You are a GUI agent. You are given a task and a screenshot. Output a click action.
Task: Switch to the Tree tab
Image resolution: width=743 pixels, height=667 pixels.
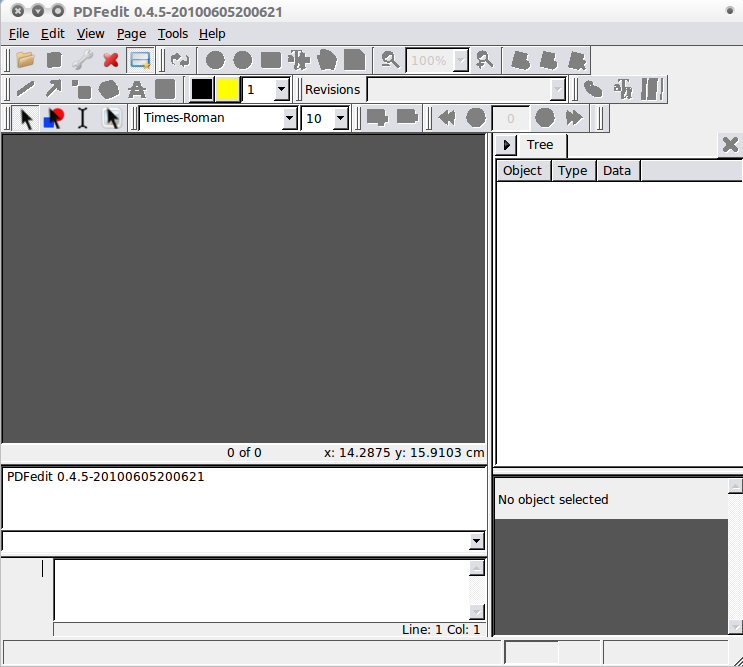click(540, 144)
